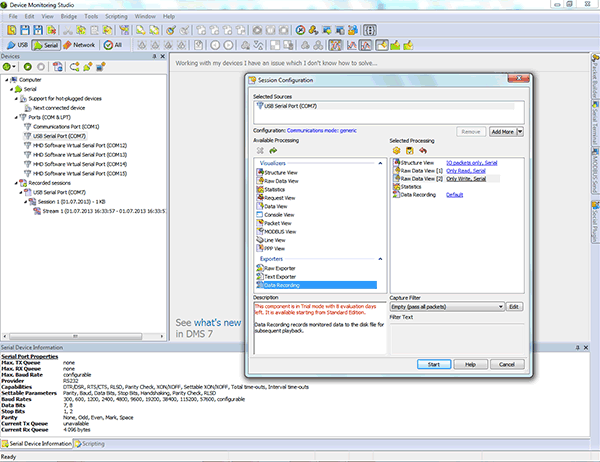
Task: Click the Only Read, Serial link
Action: (x=466, y=171)
